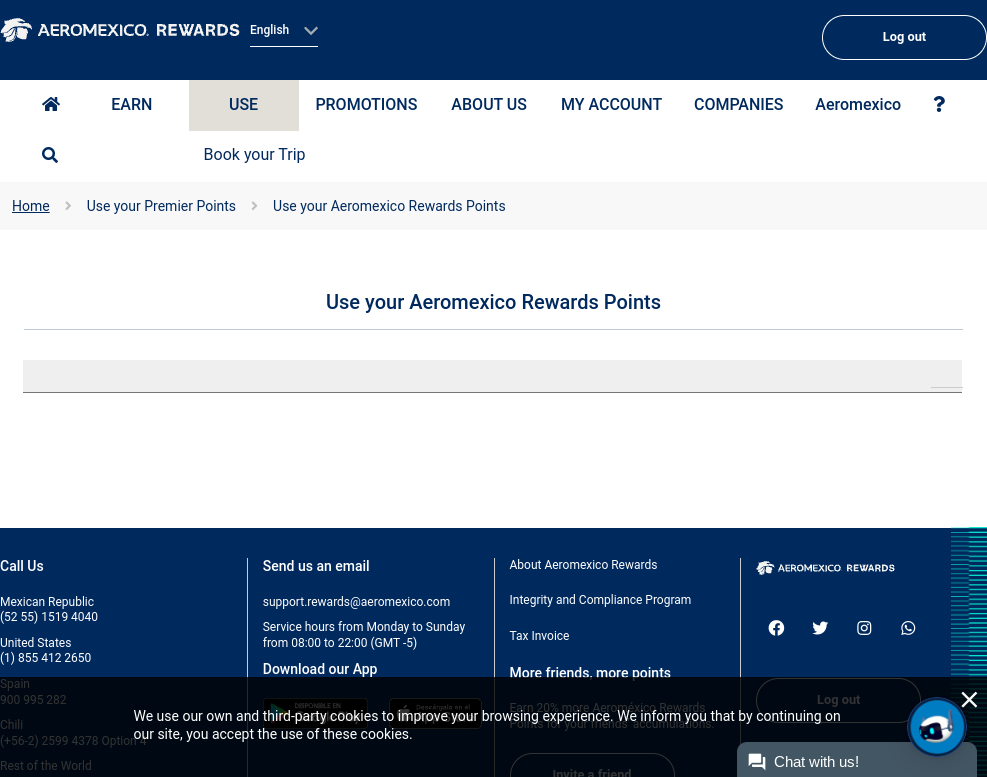Click the footer Aeromexico Rewards logo
Screen dimensions: 987x777
pos(825,568)
